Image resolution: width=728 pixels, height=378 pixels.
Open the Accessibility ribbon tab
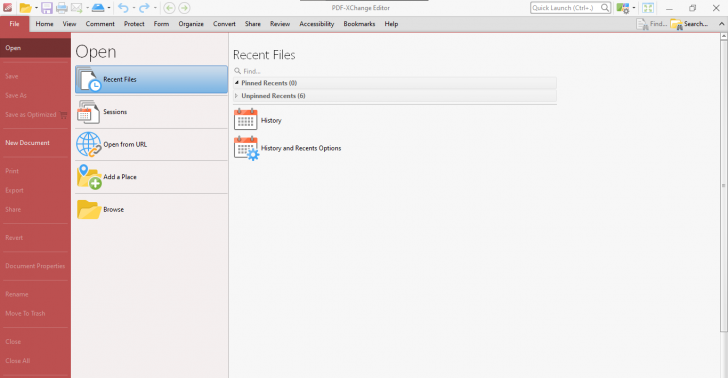317,24
